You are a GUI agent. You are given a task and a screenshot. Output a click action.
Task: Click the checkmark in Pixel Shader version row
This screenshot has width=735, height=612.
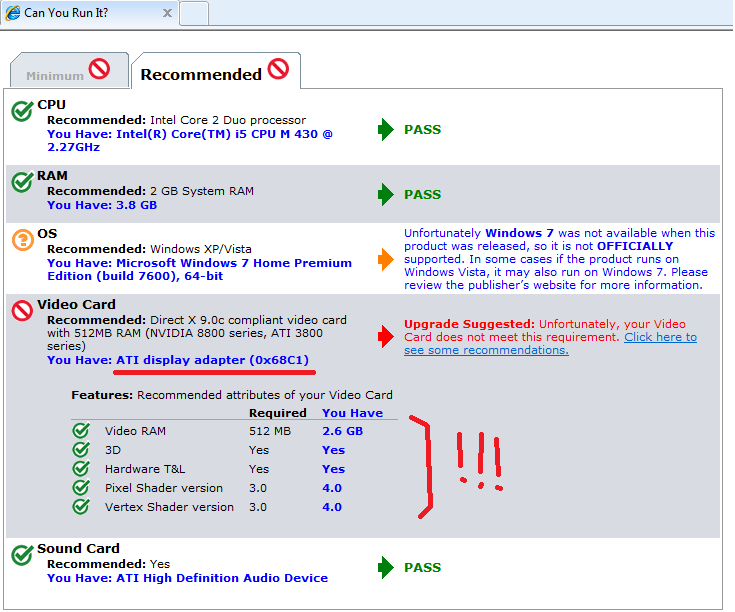[x=81, y=487]
